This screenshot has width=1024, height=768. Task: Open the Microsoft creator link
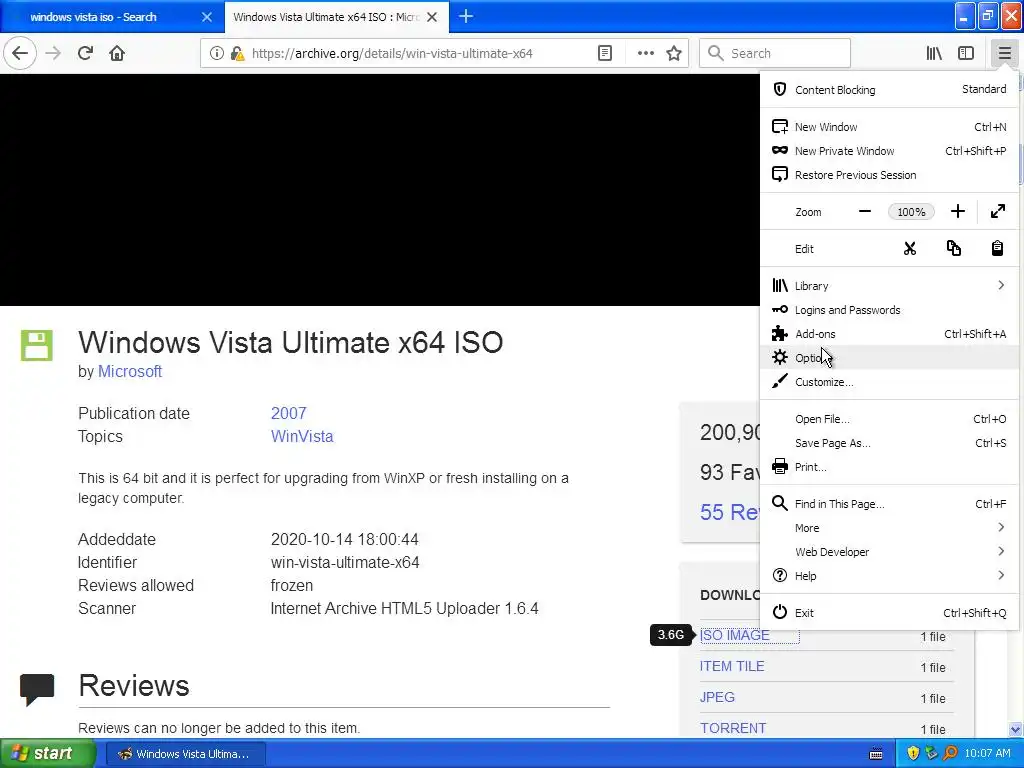pos(129,371)
